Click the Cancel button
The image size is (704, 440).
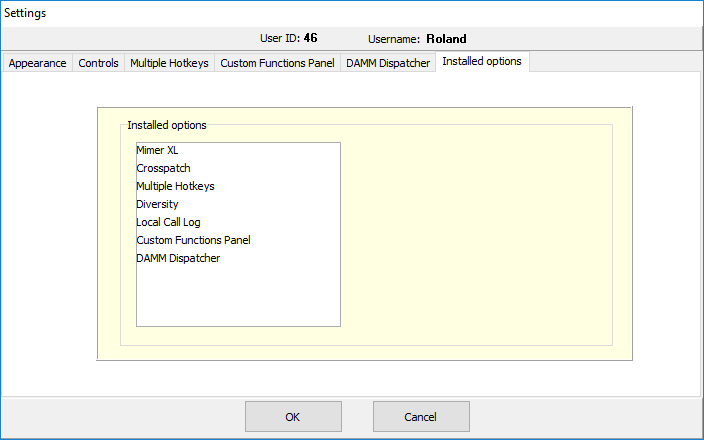coord(421,417)
